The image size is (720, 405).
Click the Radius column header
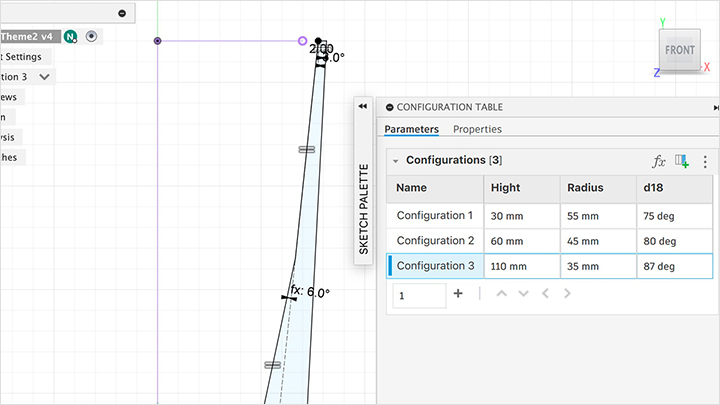click(x=598, y=188)
